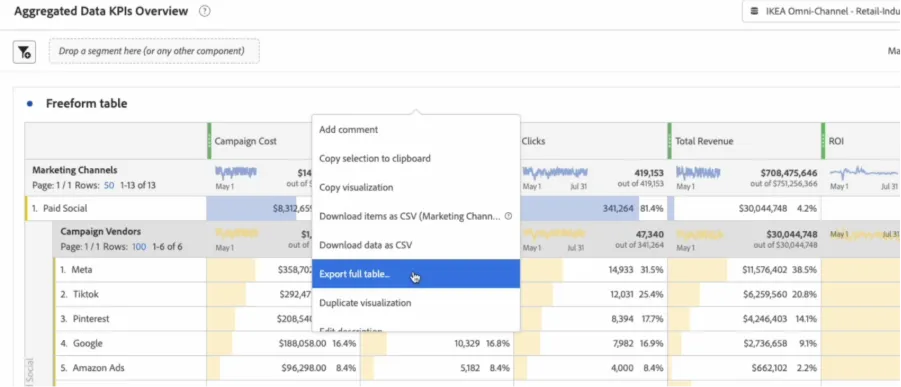Select the Total Revenue column header

coord(704,141)
